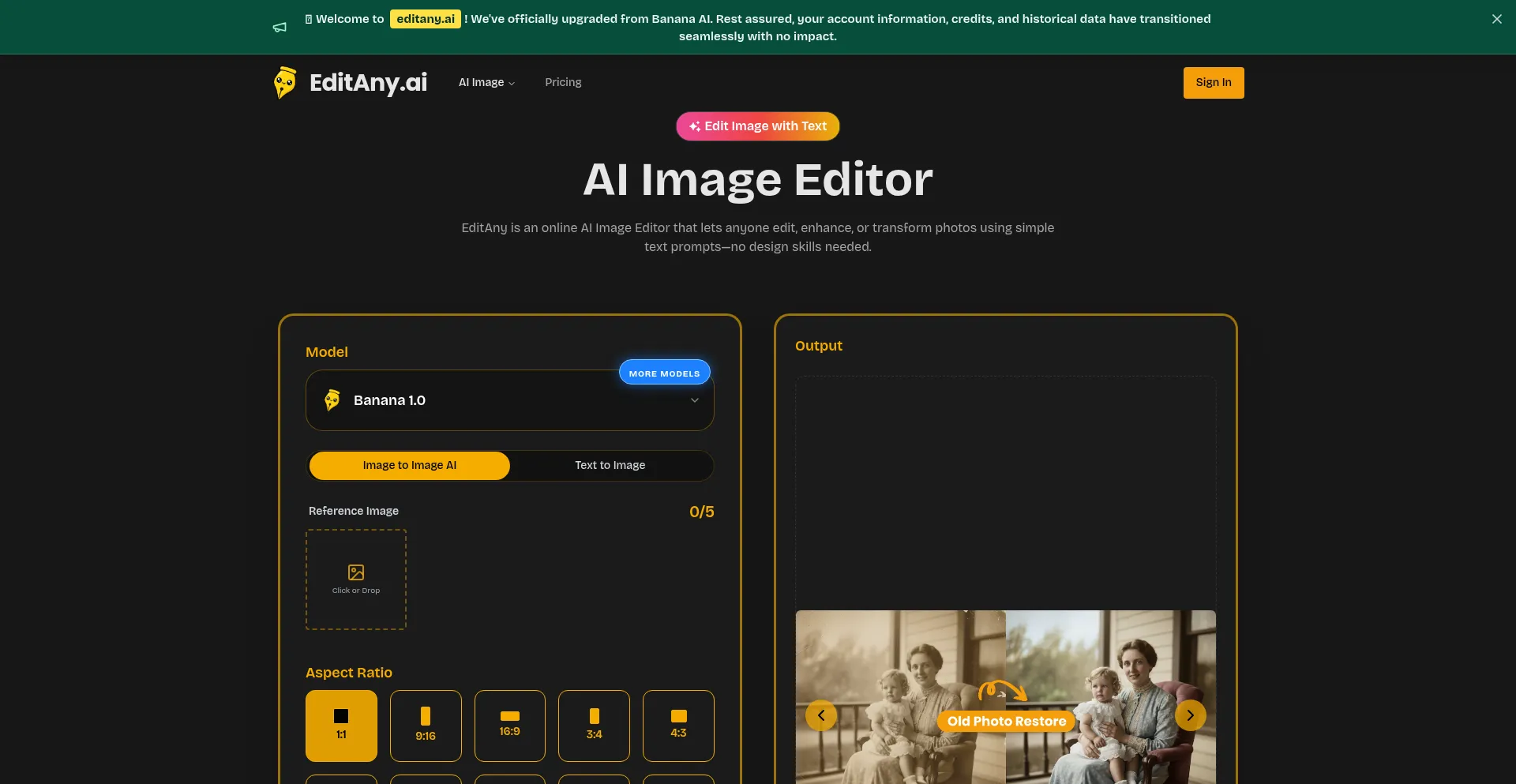Click the Old Photo Restore label
Viewport: 1516px width, 784px height.
click(1006, 721)
